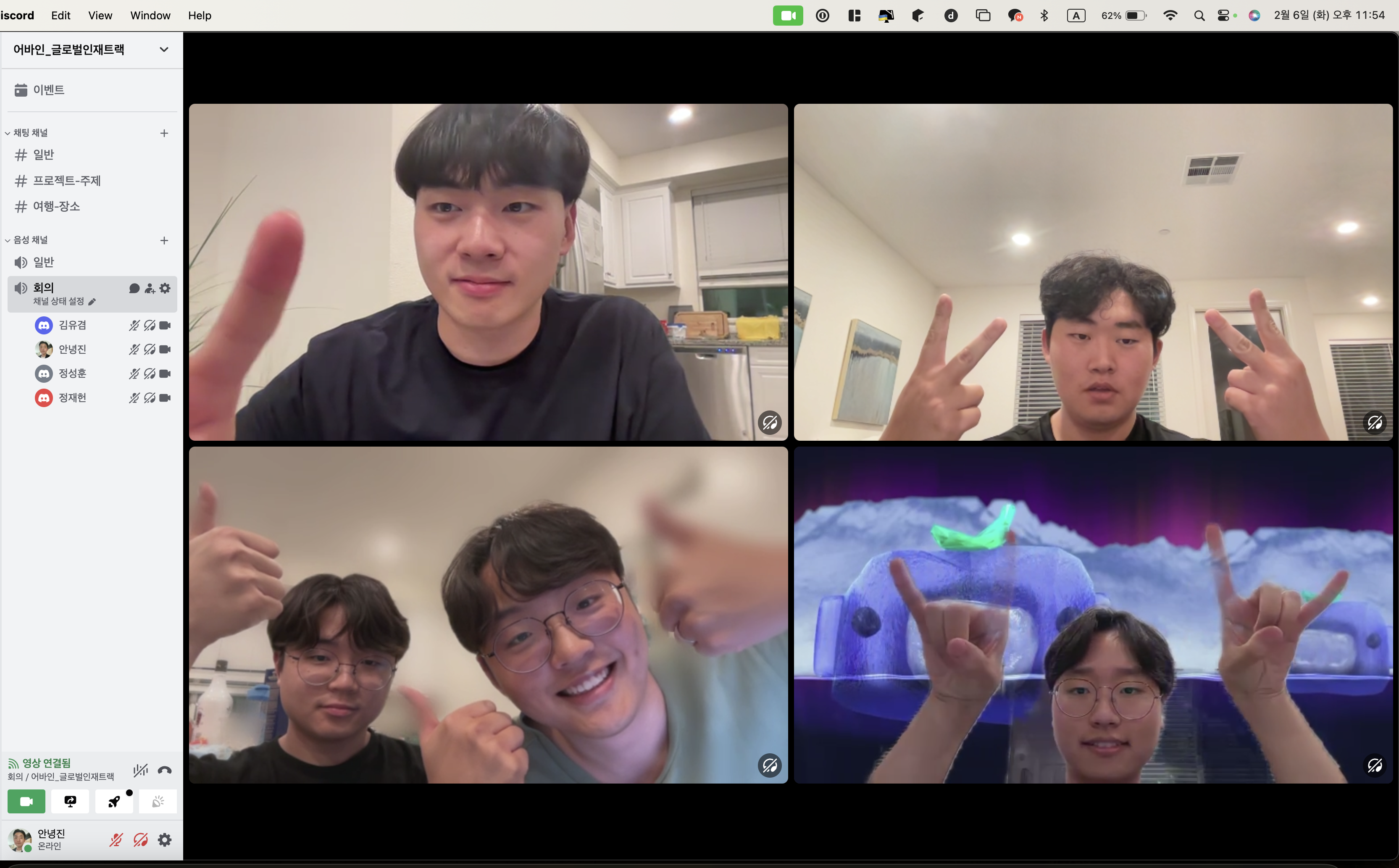Image resolution: width=1399 pixels, height=868 pixels.
Task: Collapse the 채팅 채널 category
Action: (x=30, y=133)
